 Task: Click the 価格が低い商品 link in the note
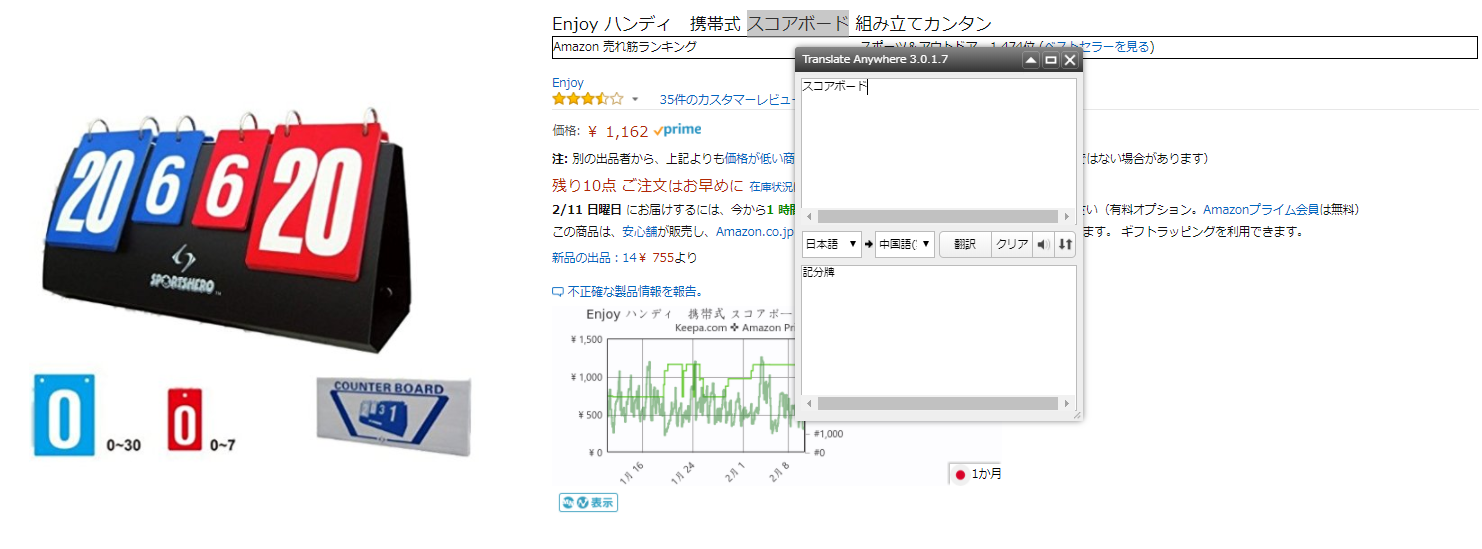tap(760, 159)
